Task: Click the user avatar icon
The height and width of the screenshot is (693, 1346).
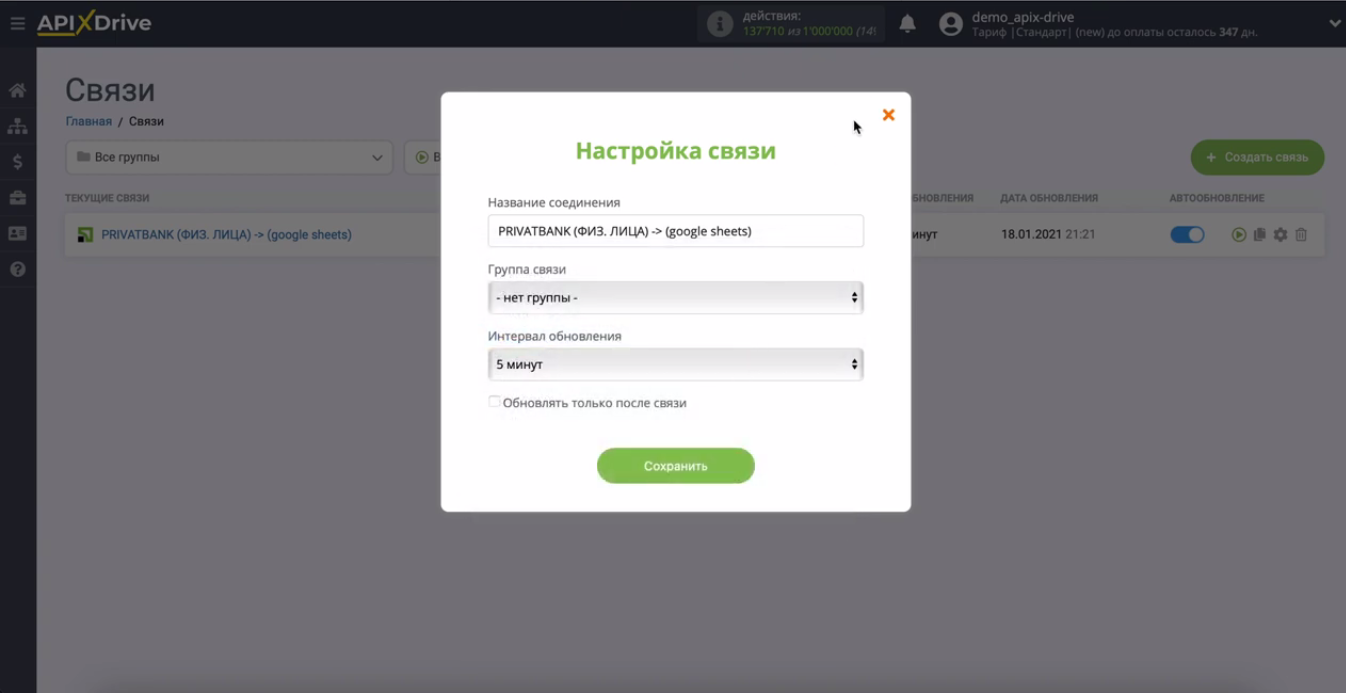Action: [951, 24]
